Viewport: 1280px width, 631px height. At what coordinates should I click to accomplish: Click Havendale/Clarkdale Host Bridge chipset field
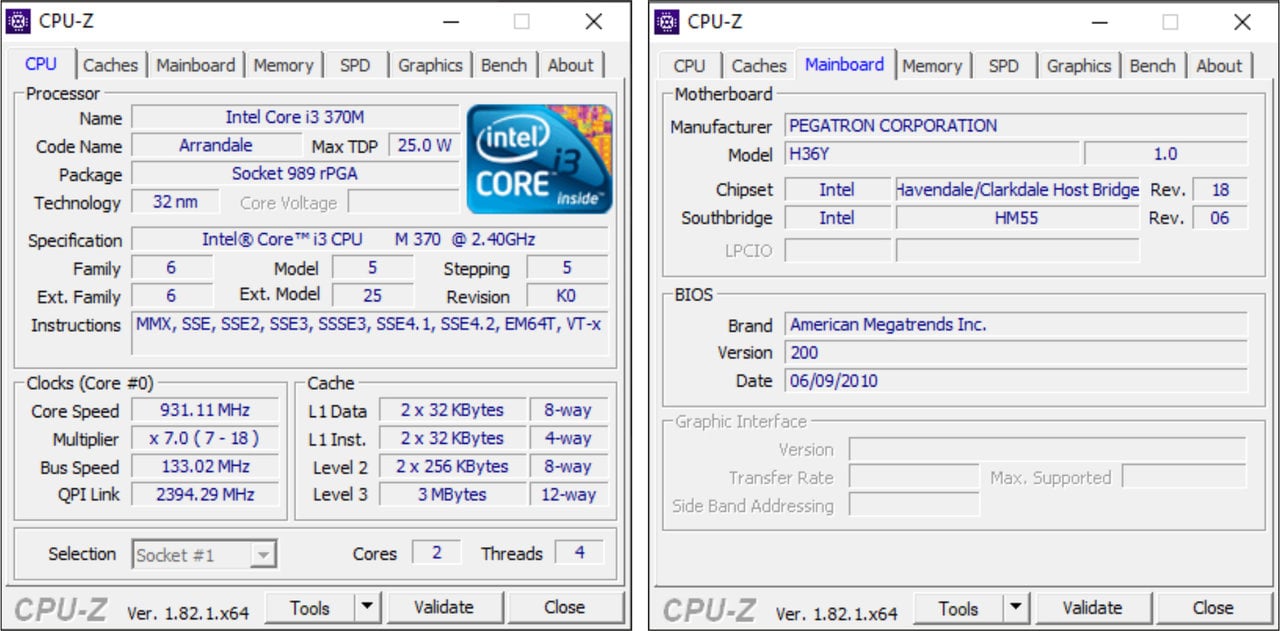click(x=1017, y=189)
